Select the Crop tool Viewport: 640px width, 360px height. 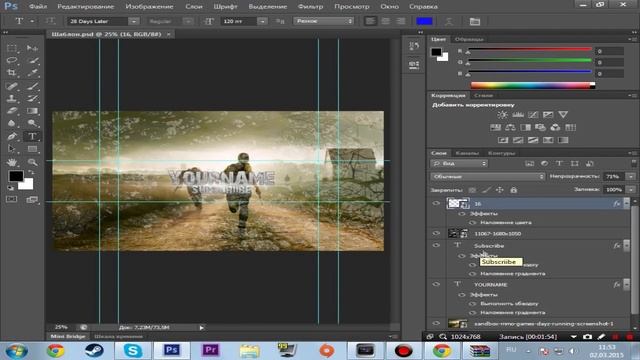point(12,73)
